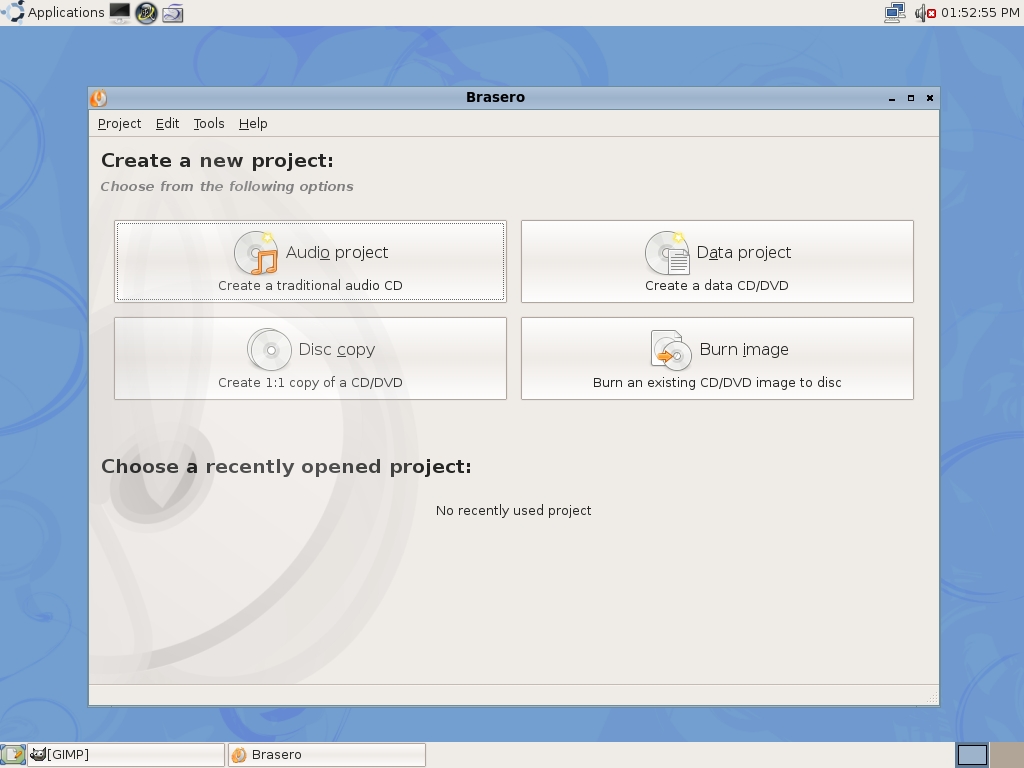Switch to the Brasero taskbar entry
Image resolution: width=1024 pixels, height=768 pixels.
point(327,755)
